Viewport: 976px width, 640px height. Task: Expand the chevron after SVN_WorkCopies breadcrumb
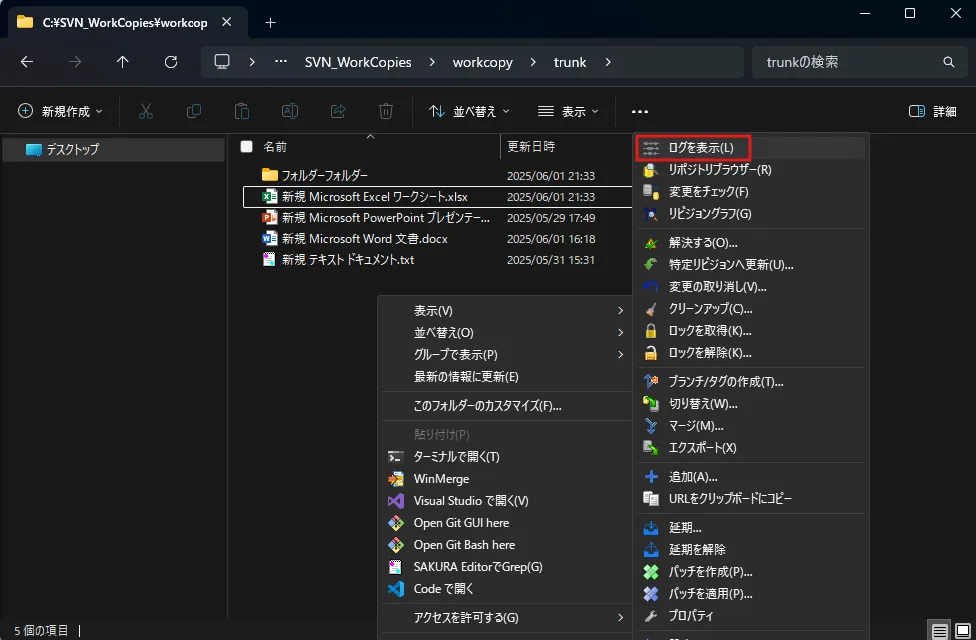pyautogui.click(x=432, y=62)
